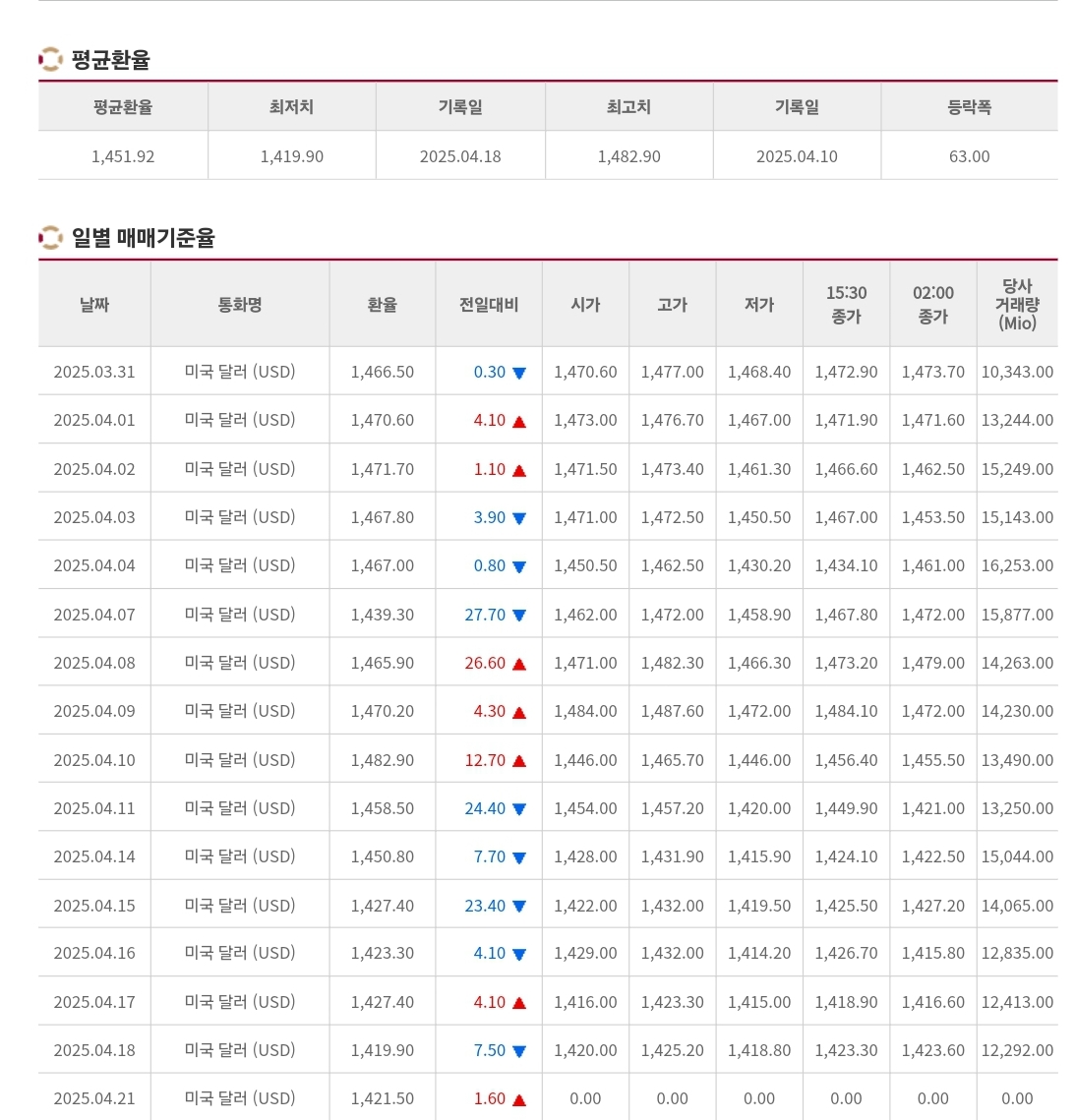Select the rate 1,421.50 cell
The image size is (1075, 1120).
383,1099
